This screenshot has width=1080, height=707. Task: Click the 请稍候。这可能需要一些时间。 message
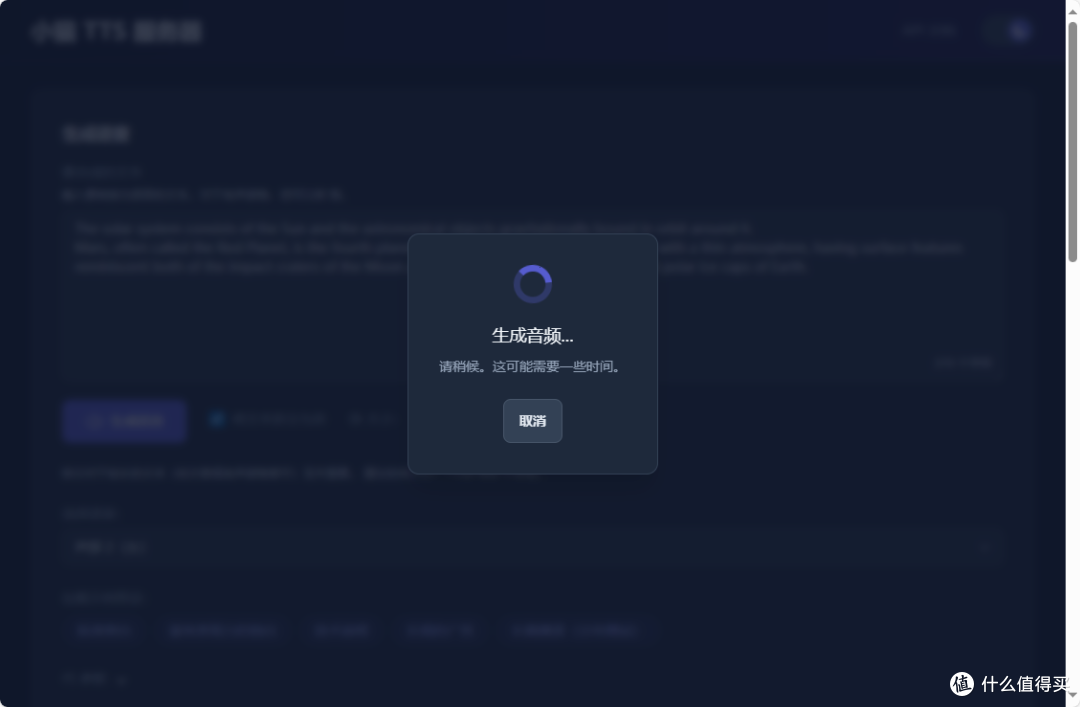point(532,367)
